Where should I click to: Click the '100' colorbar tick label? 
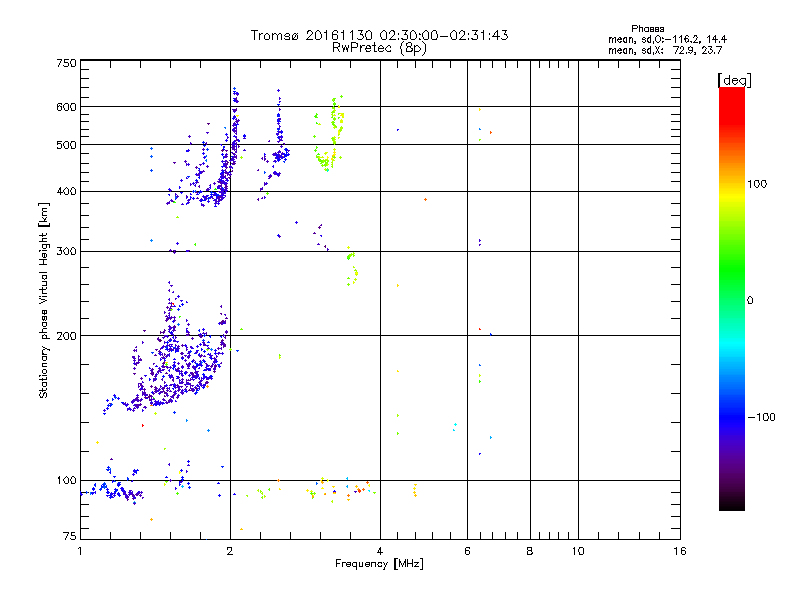coord(757,184)
